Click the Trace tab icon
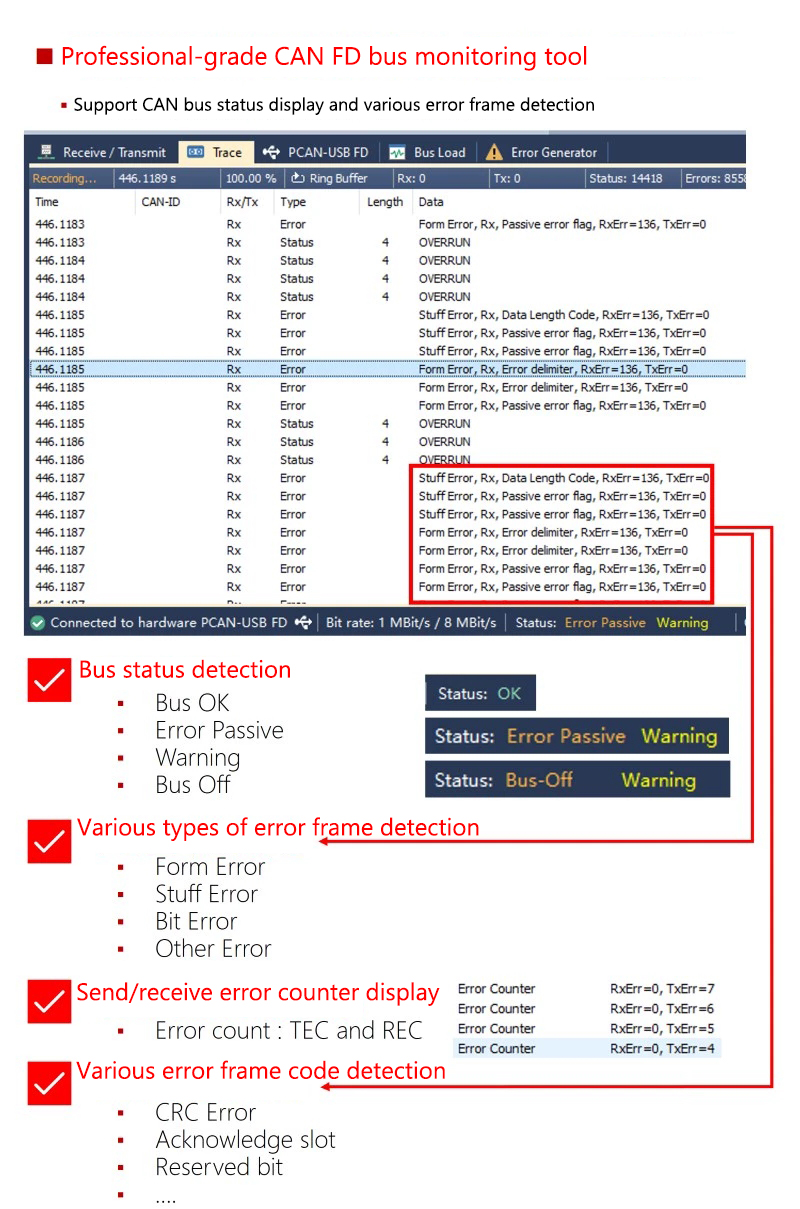This screenshot has width=800, height=1209. pyautogui.click(x=196, y=153)
